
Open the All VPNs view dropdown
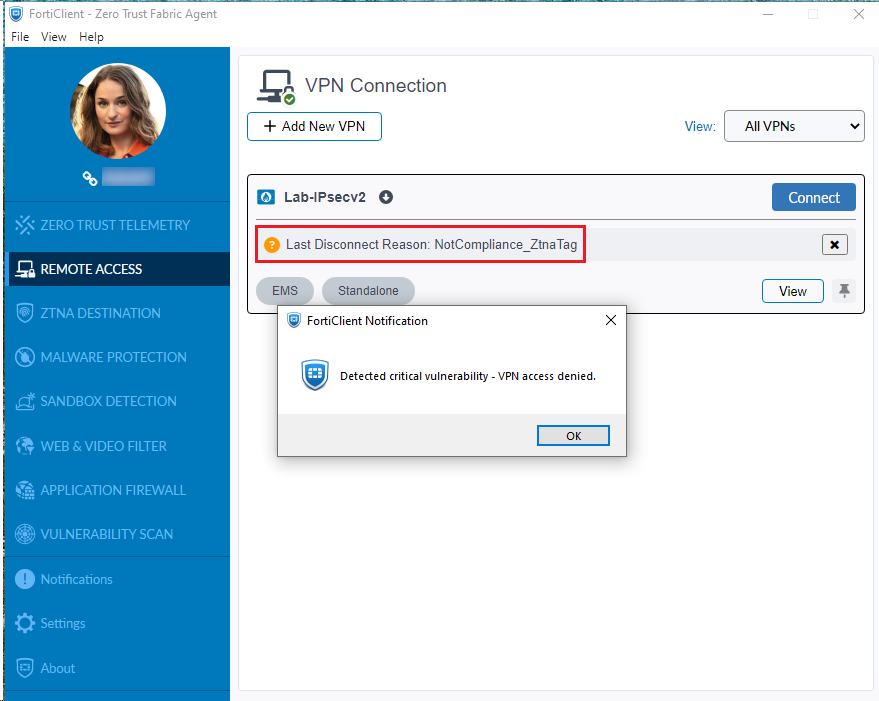[x=794, y=126]
